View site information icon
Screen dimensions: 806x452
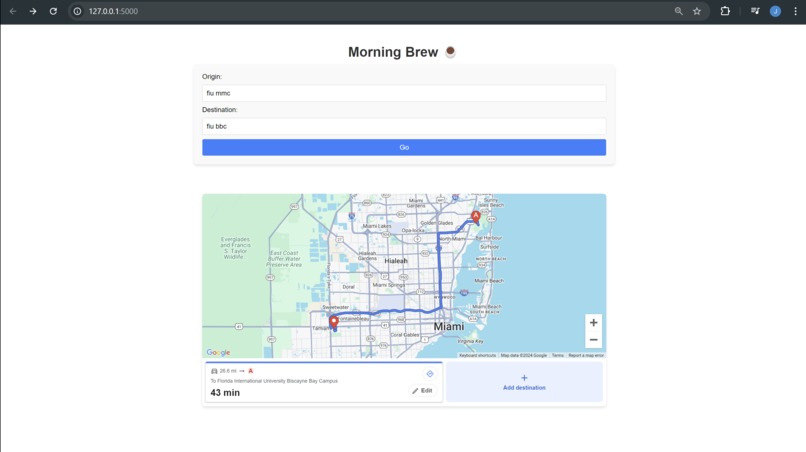pyautogui.click(x=77, y=11)
